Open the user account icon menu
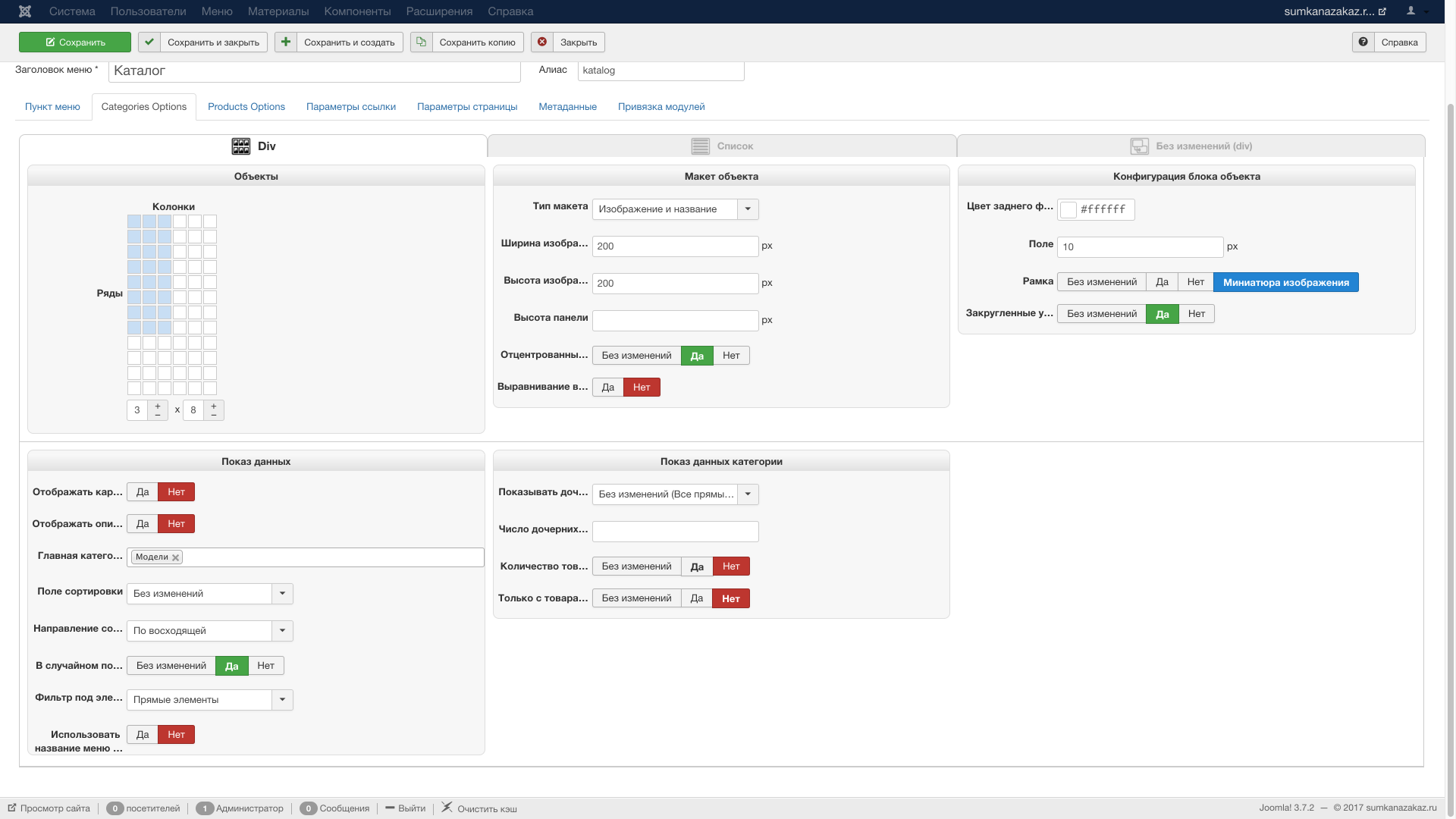 (1411, 11)
